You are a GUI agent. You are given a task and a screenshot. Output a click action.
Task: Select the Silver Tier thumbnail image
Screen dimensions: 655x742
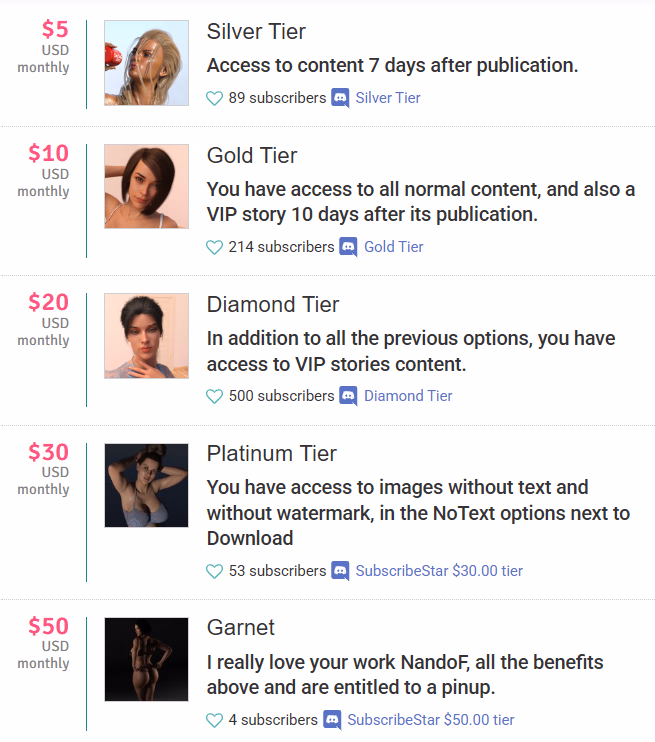pos(146,63)
